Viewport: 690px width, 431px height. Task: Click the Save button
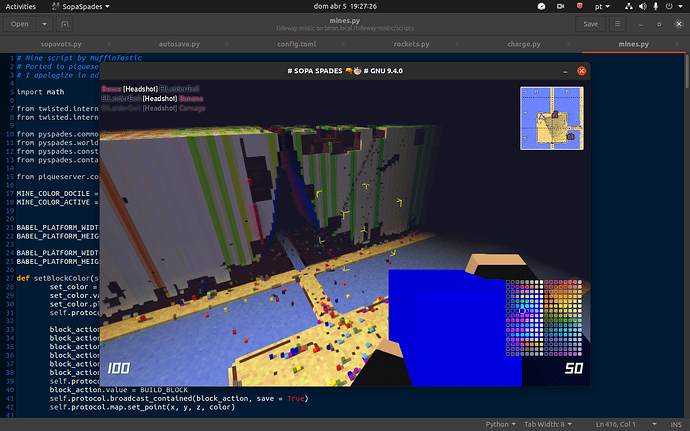tap(590, 23)
